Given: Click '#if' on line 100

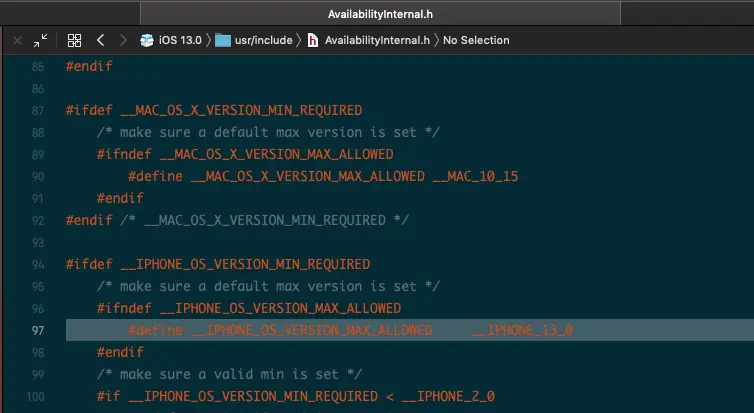Looking at the screenshot, I should (x=108, y=396).
